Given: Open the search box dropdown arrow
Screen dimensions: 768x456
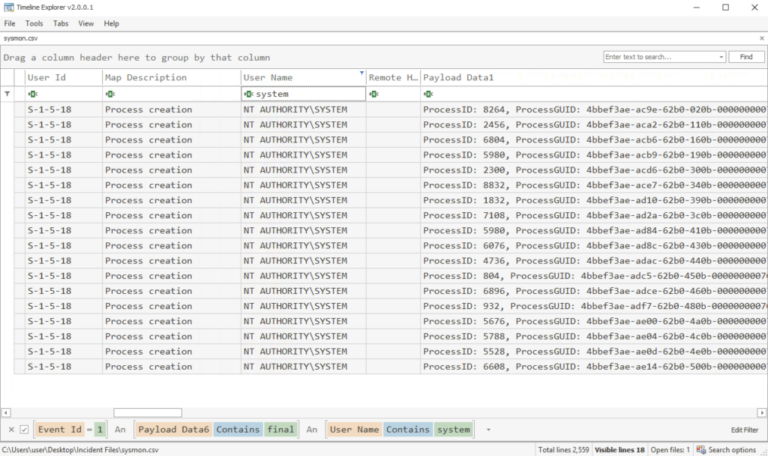Looking at the screenshot, I should (721, 57).
